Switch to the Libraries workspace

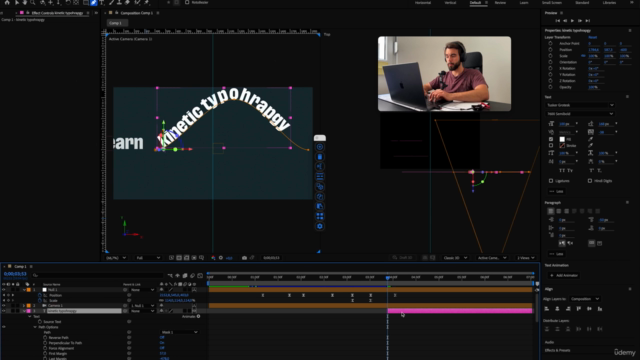pyautogui.click(x=609, y=2)
